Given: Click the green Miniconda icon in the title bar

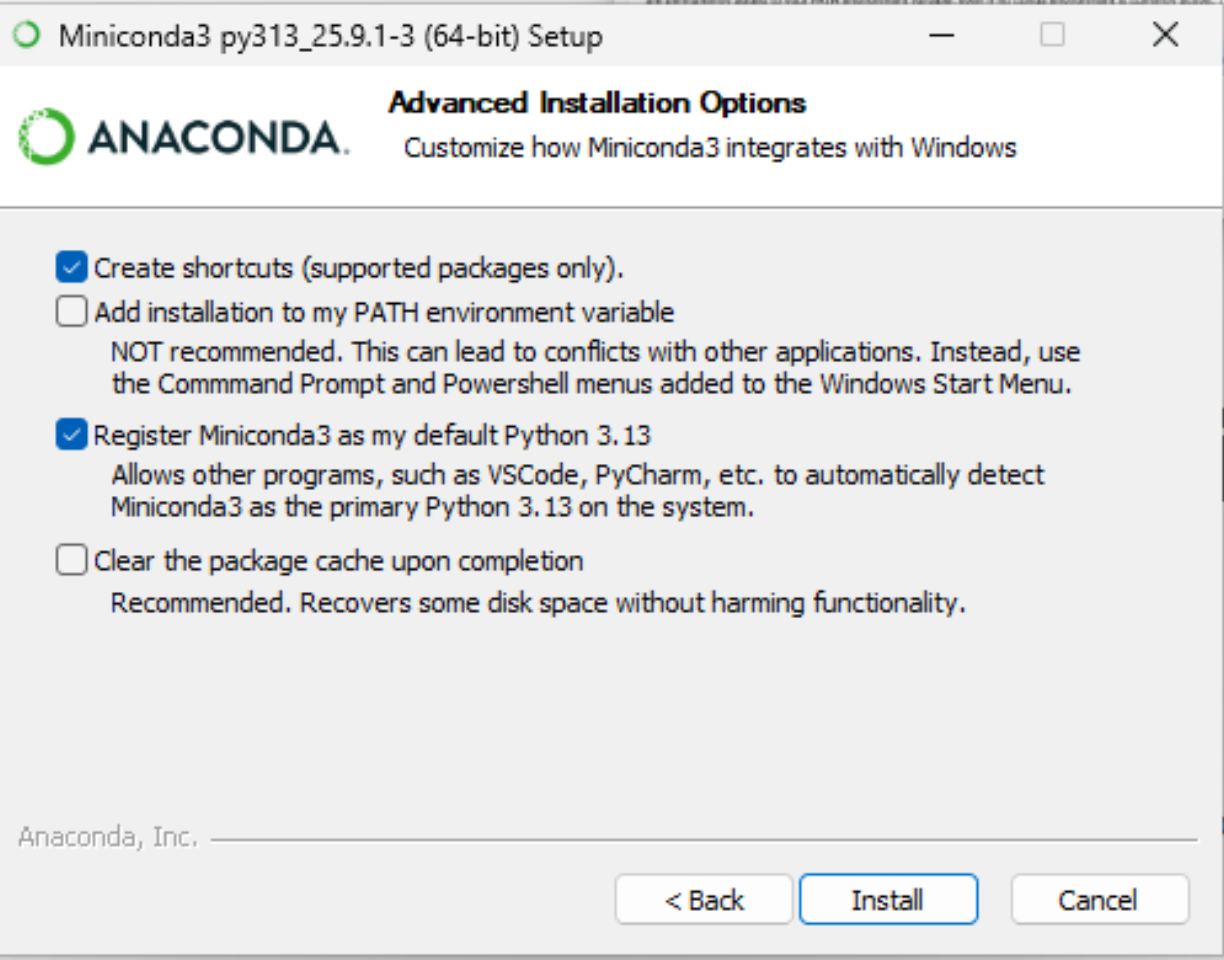Looking at the screenshot, I should tap(26, 34).
